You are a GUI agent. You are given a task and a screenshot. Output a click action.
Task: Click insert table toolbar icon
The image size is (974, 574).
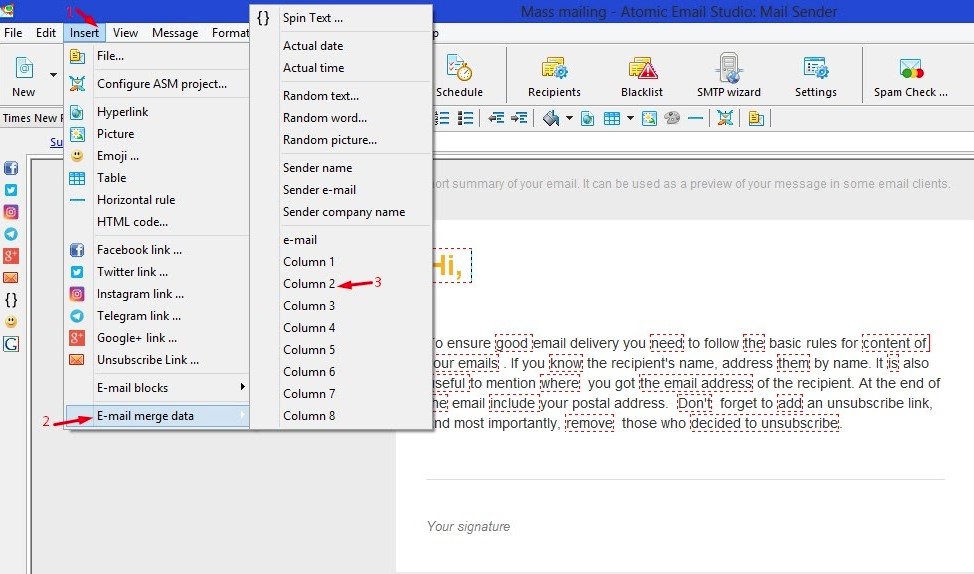point(612,118)
